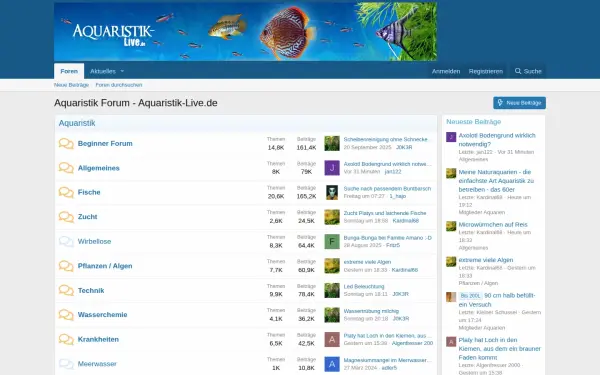
Task: Click the Wasserchemie forum bubble icon
Action: point(66,315)
